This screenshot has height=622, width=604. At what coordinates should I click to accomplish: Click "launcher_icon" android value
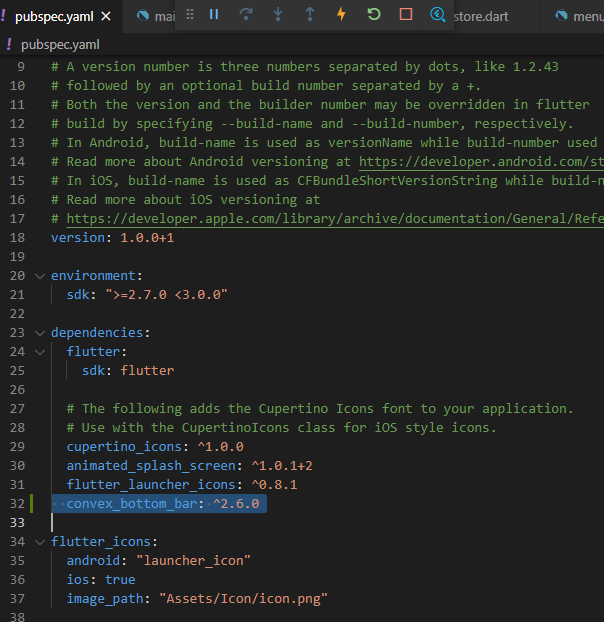click(x=194, y=561)
